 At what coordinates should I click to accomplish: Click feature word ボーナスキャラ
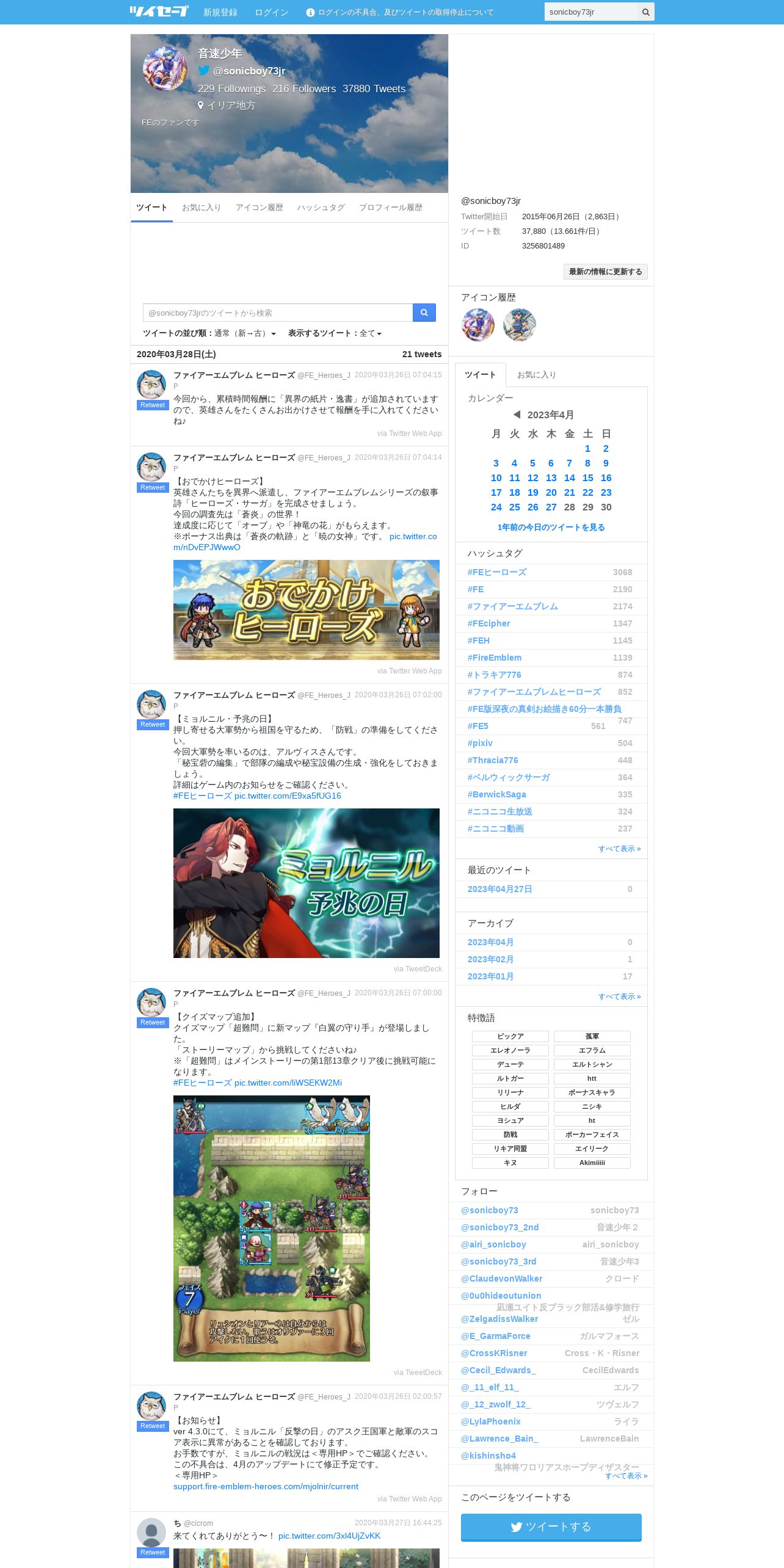592,1092
